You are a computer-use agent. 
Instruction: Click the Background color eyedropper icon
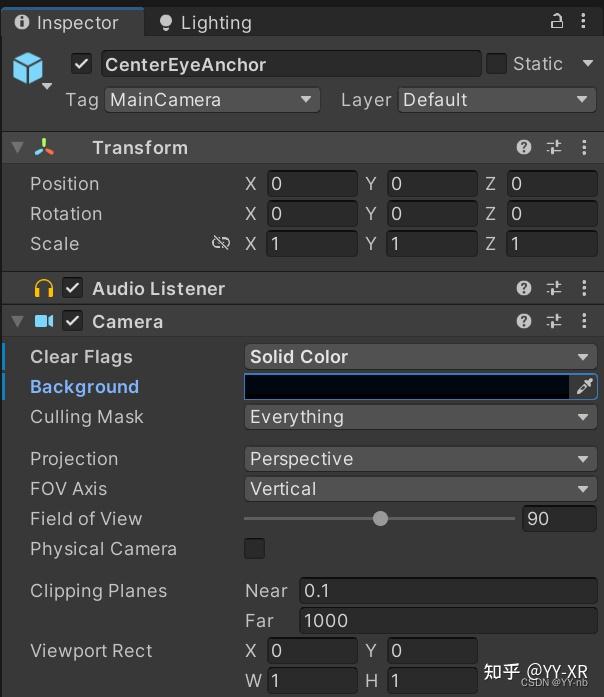pos(584,387)
